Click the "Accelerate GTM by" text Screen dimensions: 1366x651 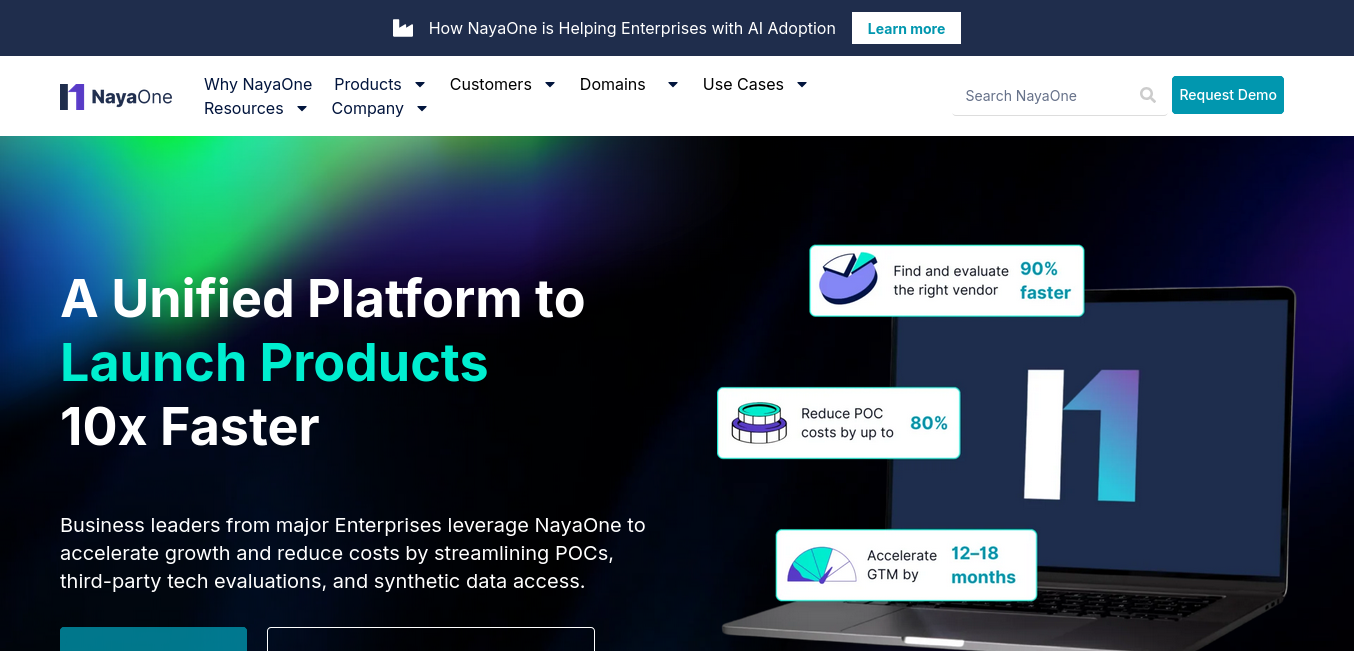[902, 565]
